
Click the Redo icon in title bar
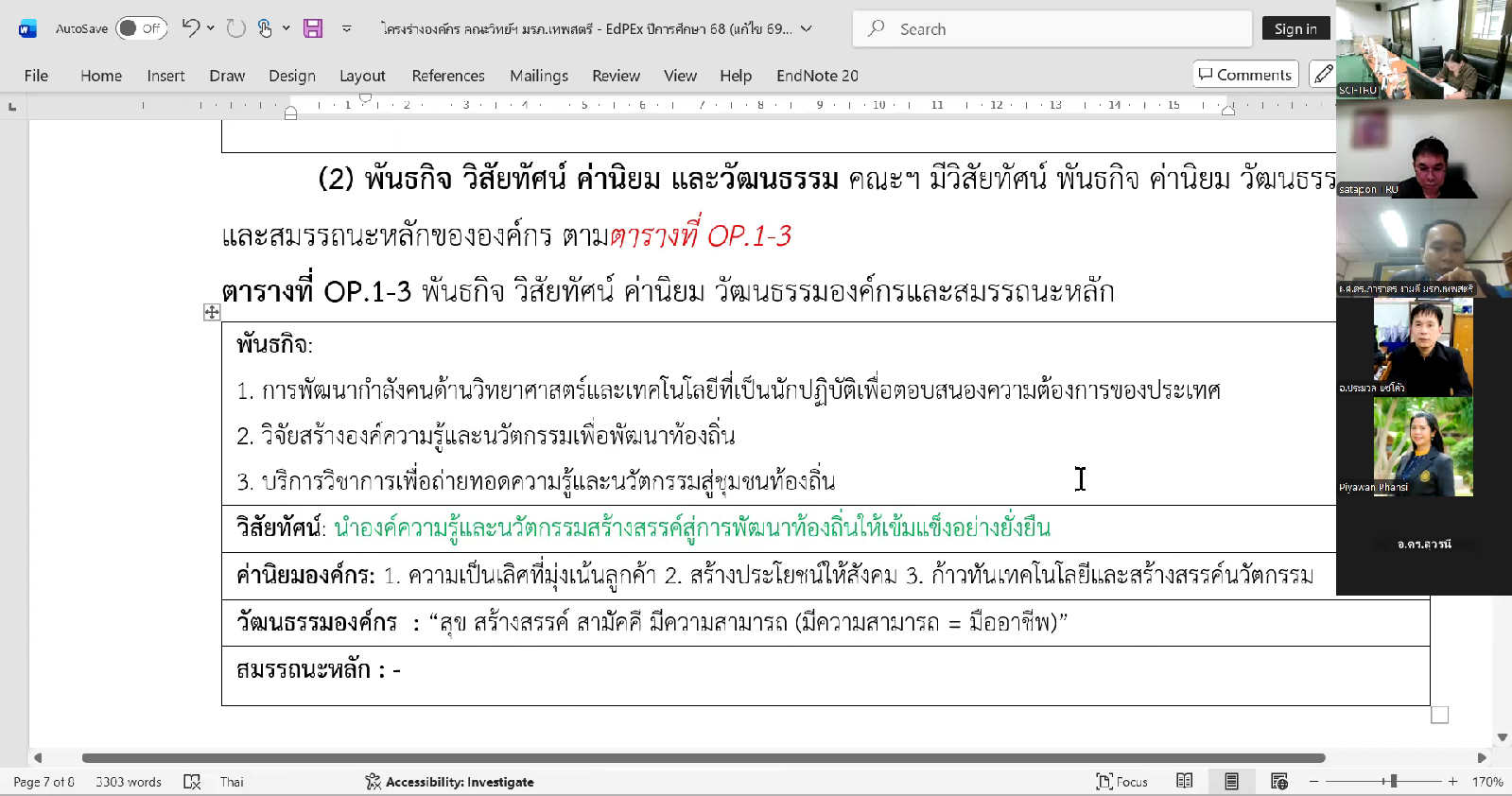(236, 28)
